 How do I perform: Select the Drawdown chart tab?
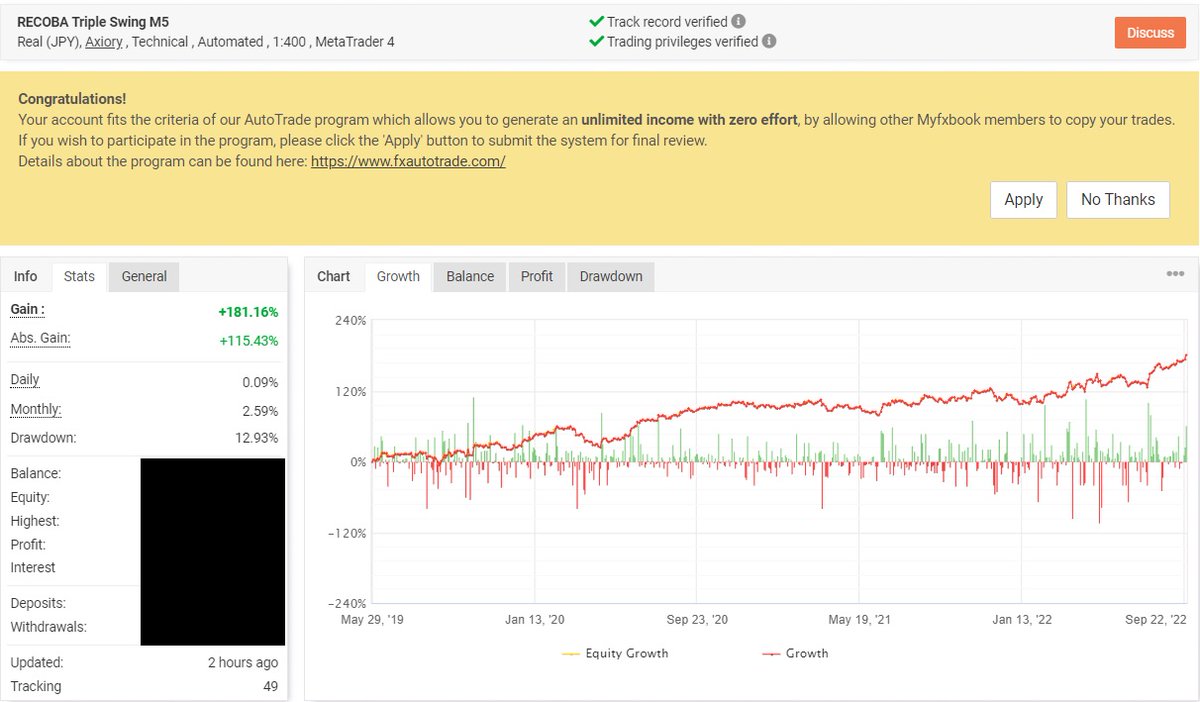click(x=611, y=276)
